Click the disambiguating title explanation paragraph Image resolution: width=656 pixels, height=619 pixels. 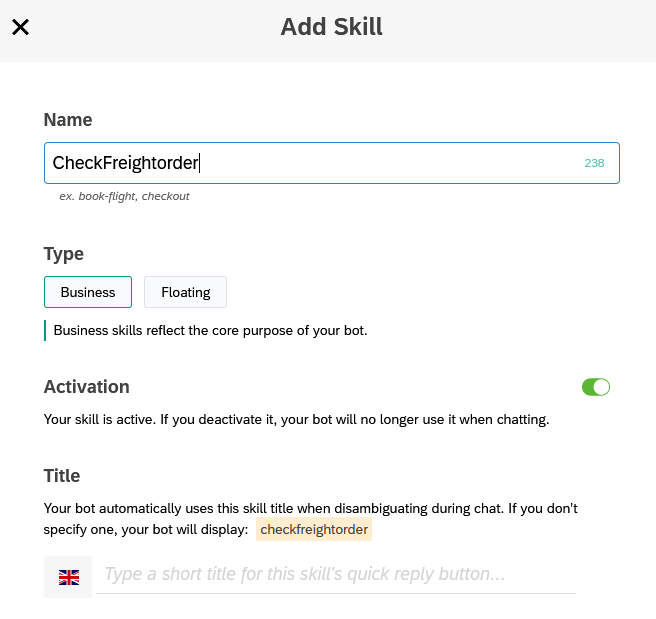[x=310, y=519]
